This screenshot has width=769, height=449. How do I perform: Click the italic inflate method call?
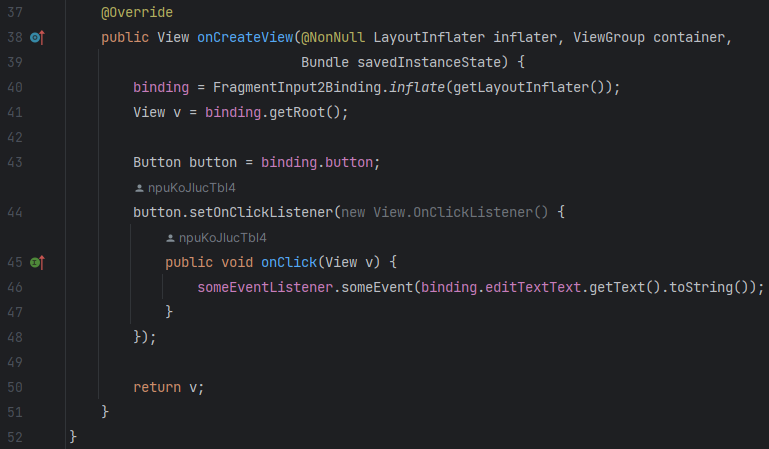(x=417, y=87)
